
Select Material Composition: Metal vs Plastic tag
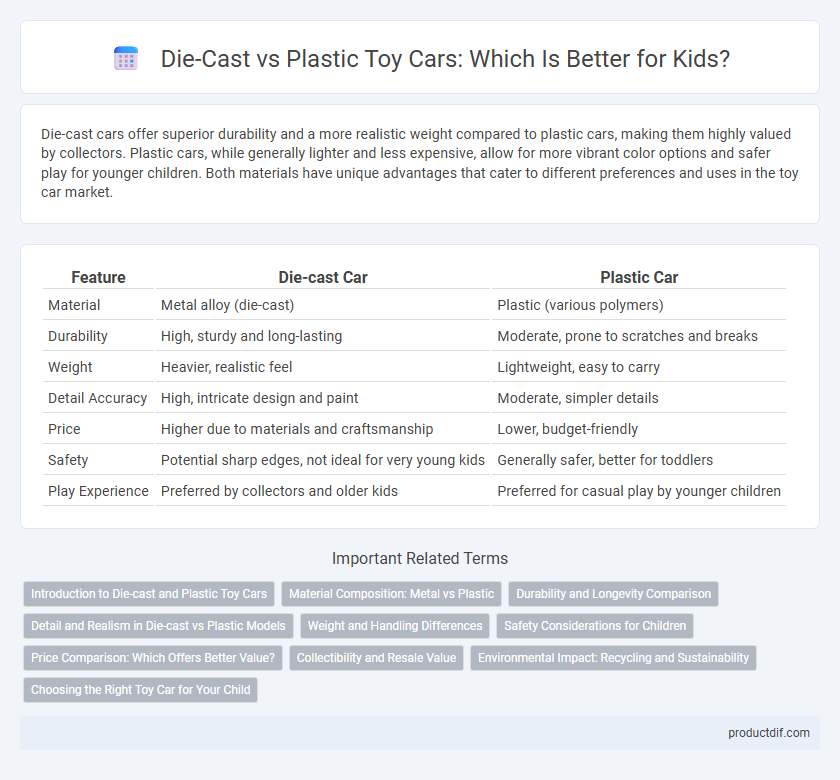pyautogui.click(x=391, y=594)
